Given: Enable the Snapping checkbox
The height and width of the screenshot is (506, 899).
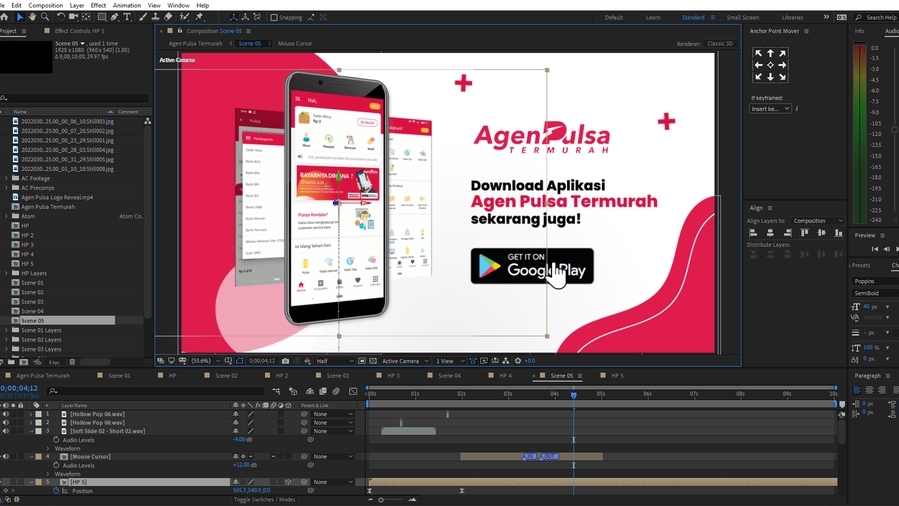Looking at the screenshot, I should [x=274, y=17].
